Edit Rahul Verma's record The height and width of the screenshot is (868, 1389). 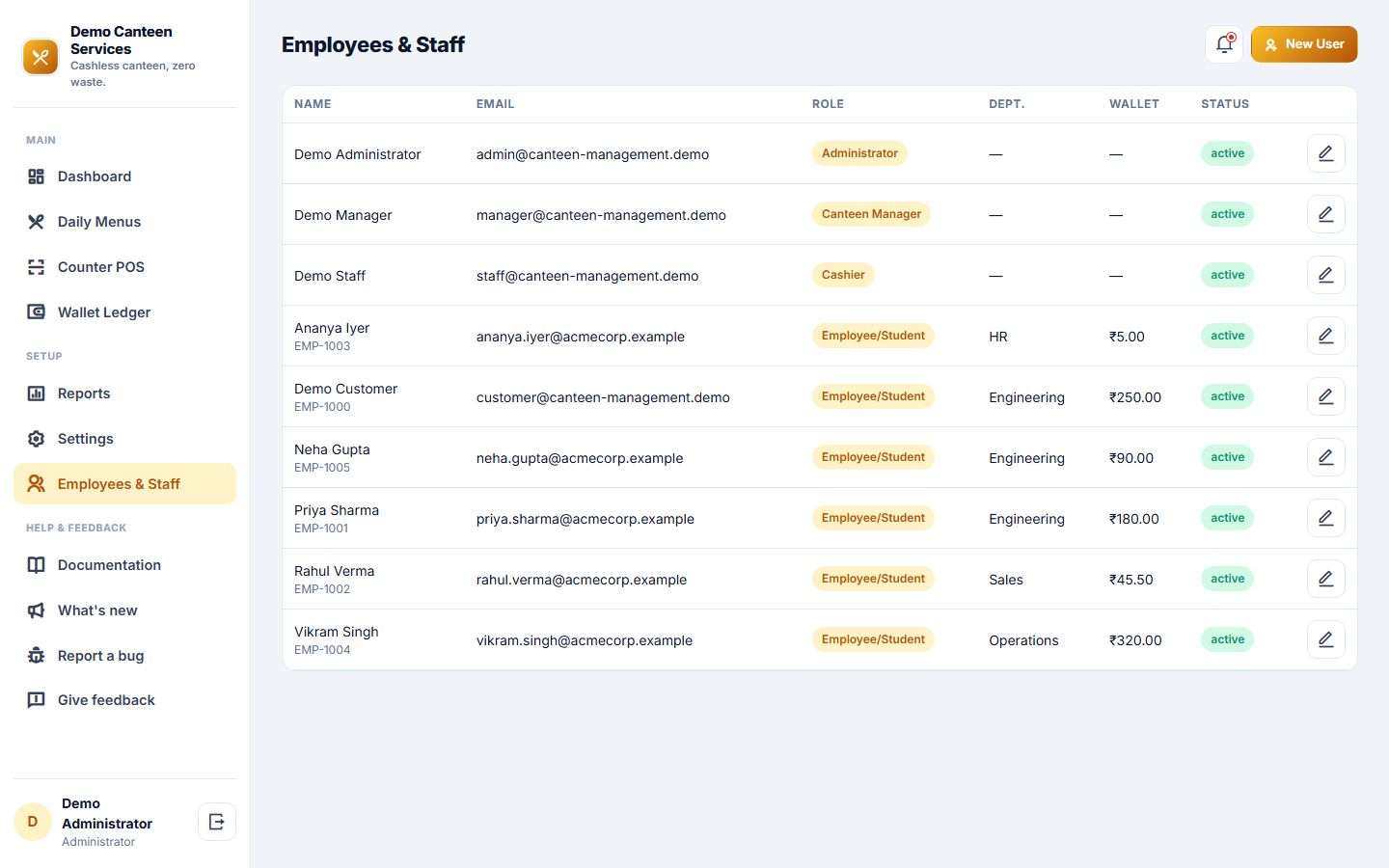(x=1325, y=579)
